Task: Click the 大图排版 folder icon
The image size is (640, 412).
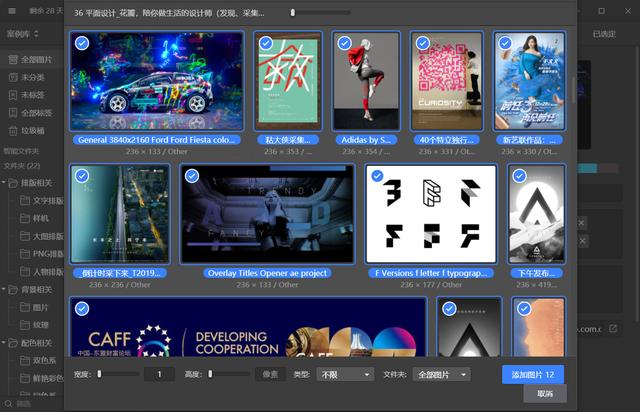Action: click(x=25, y=236)
